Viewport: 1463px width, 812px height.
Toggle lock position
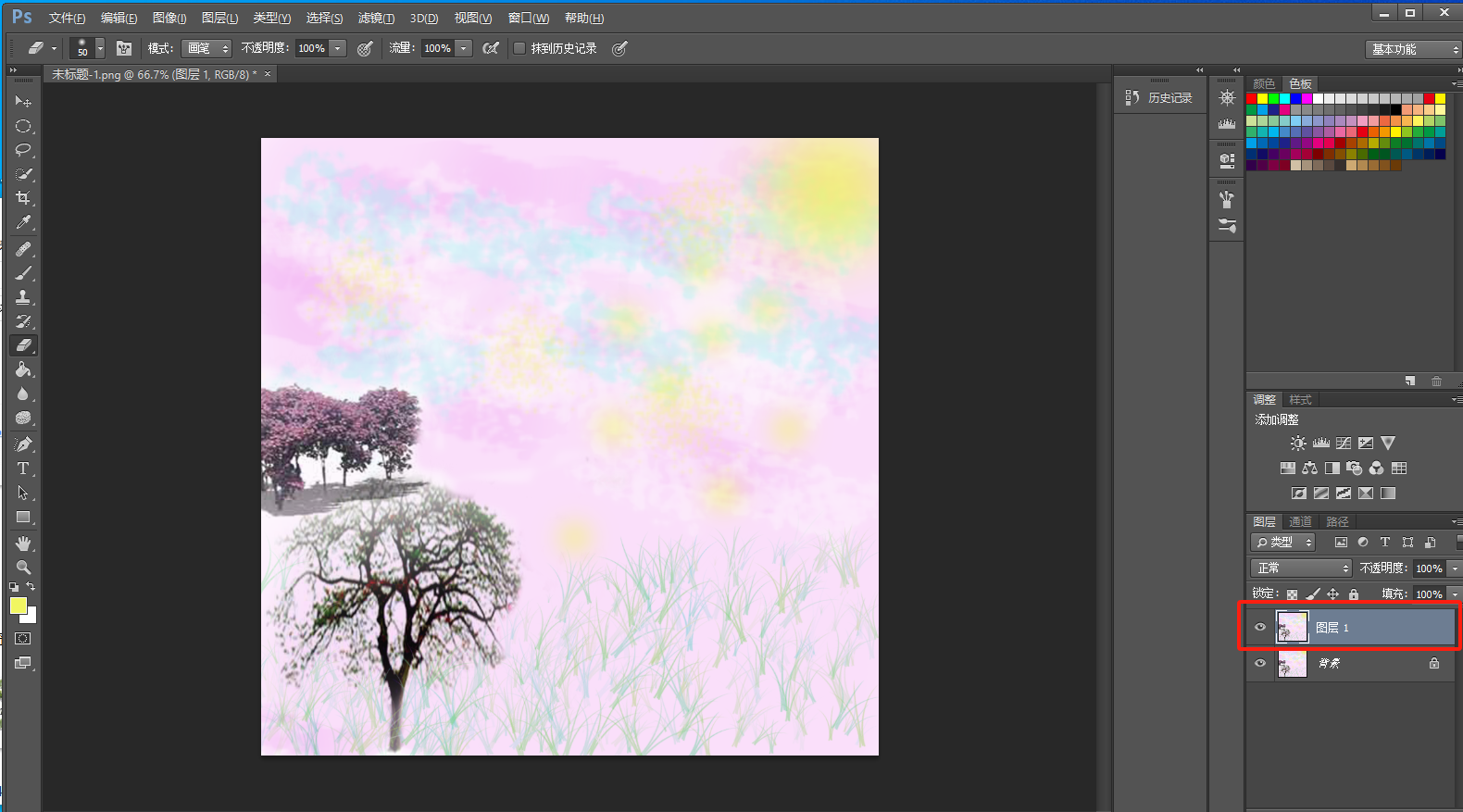click(1333, 594)
